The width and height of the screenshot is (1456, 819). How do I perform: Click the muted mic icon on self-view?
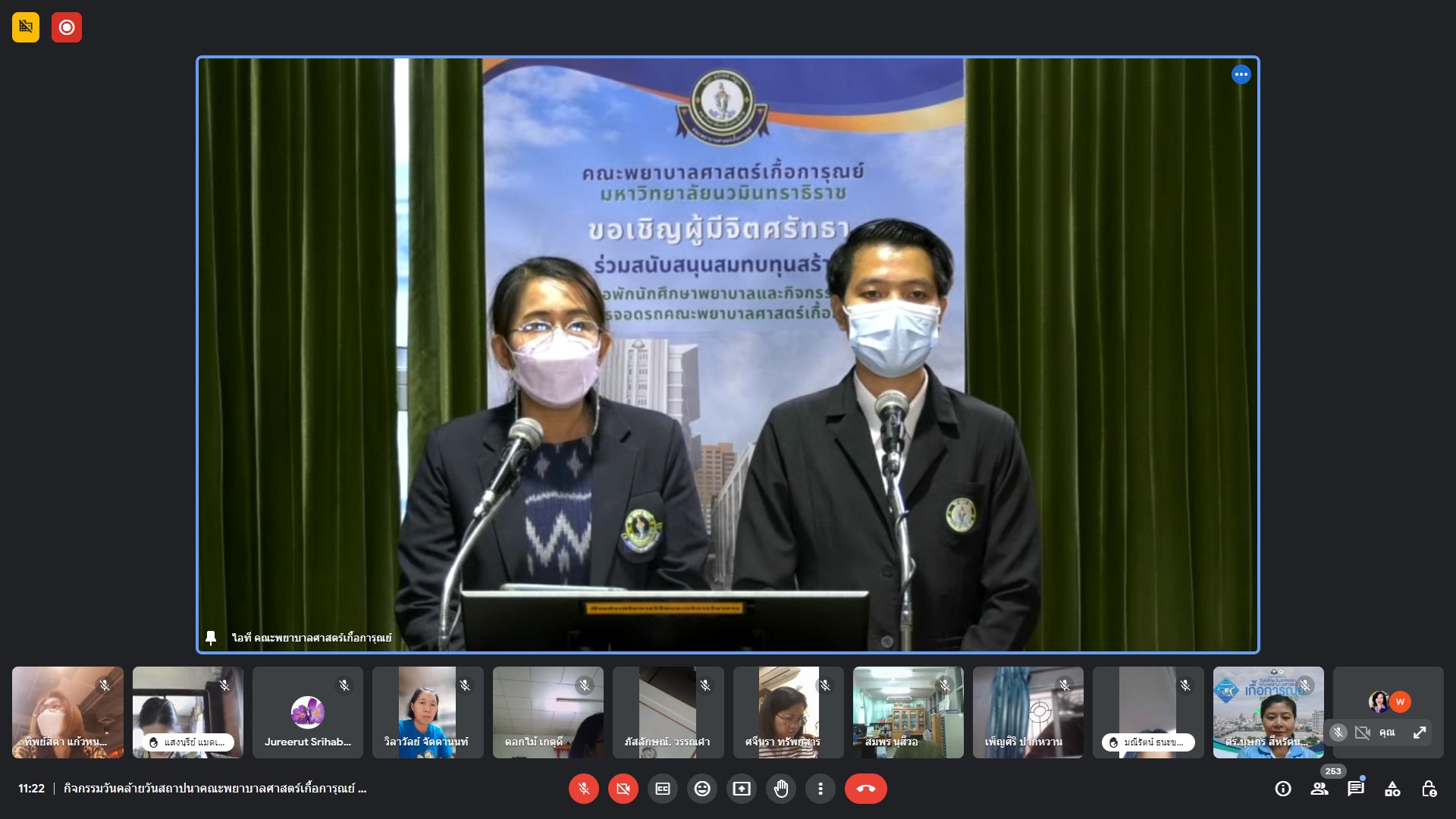pos(1338,733)
